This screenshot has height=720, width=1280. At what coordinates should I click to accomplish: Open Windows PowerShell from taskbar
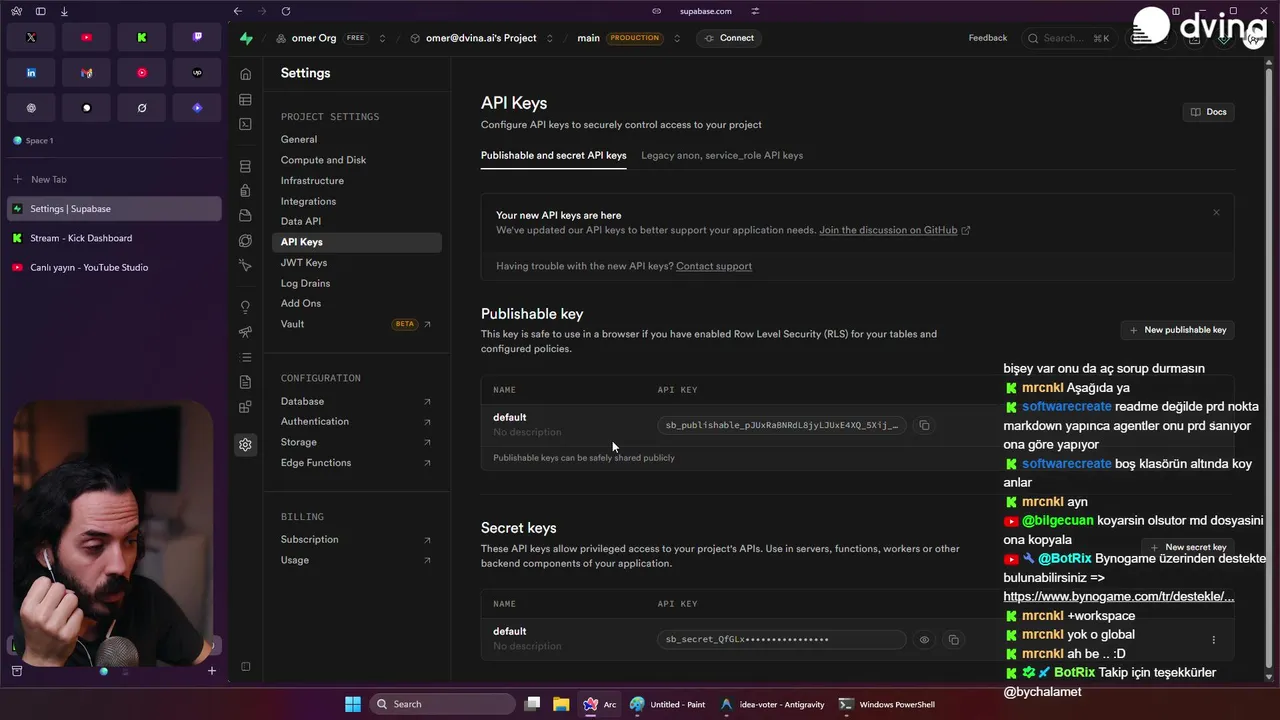[x=888, y=704]
